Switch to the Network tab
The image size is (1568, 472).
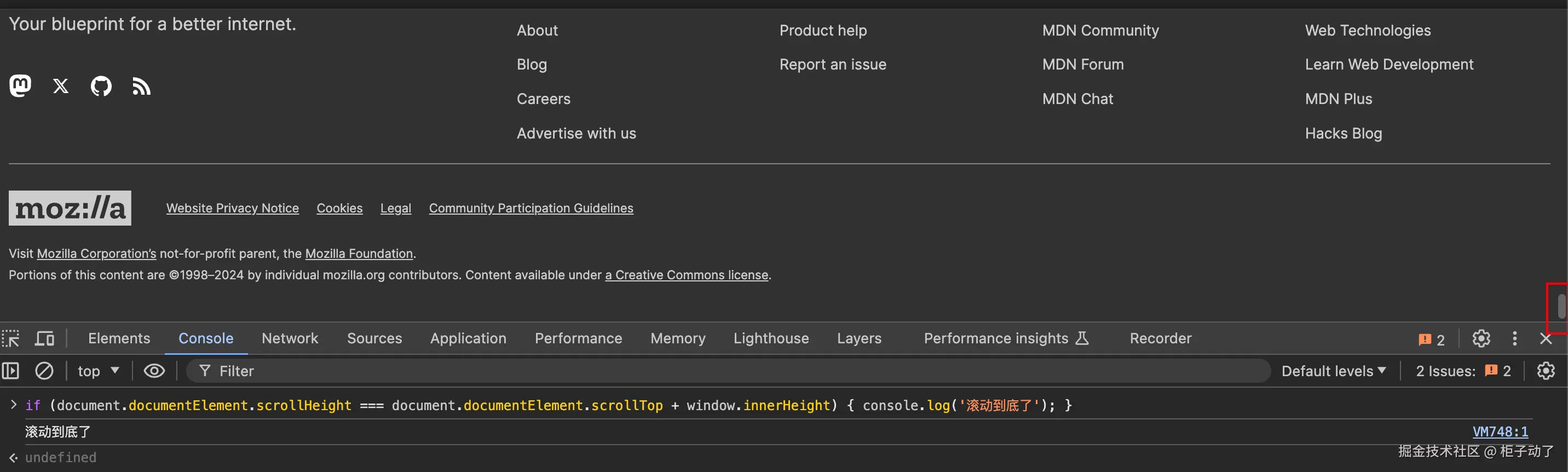(290, 338)
